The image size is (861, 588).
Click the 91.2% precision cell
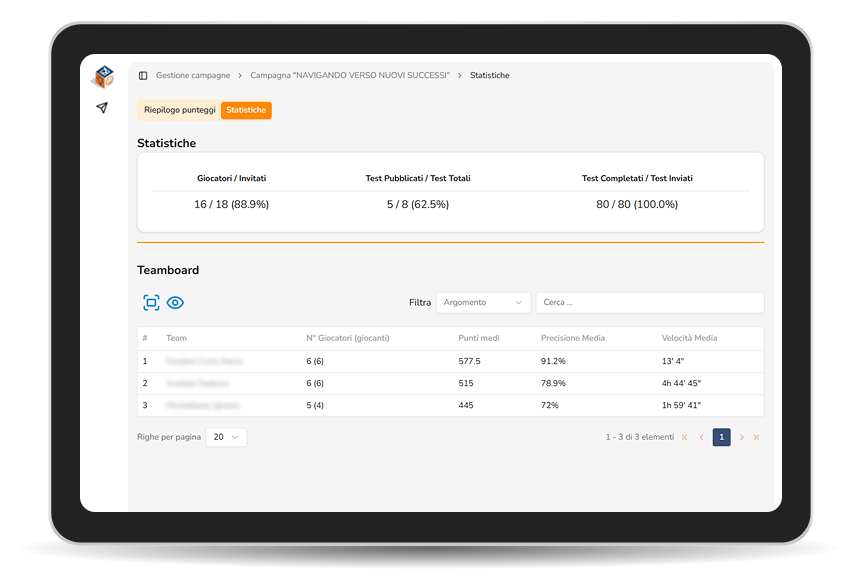tap(553, 361)
